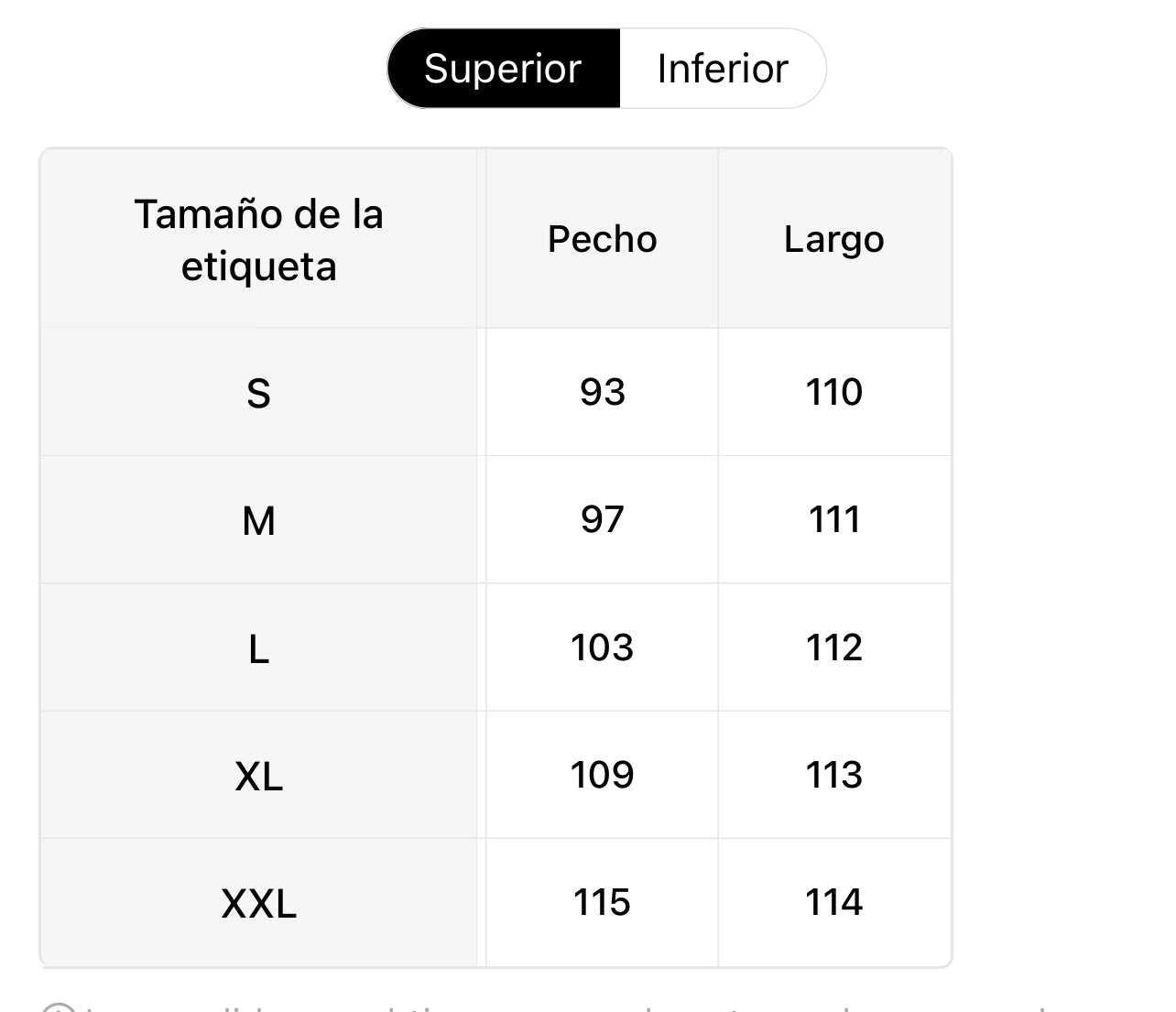Select the XXL size row label

click(x=259, y=903)
